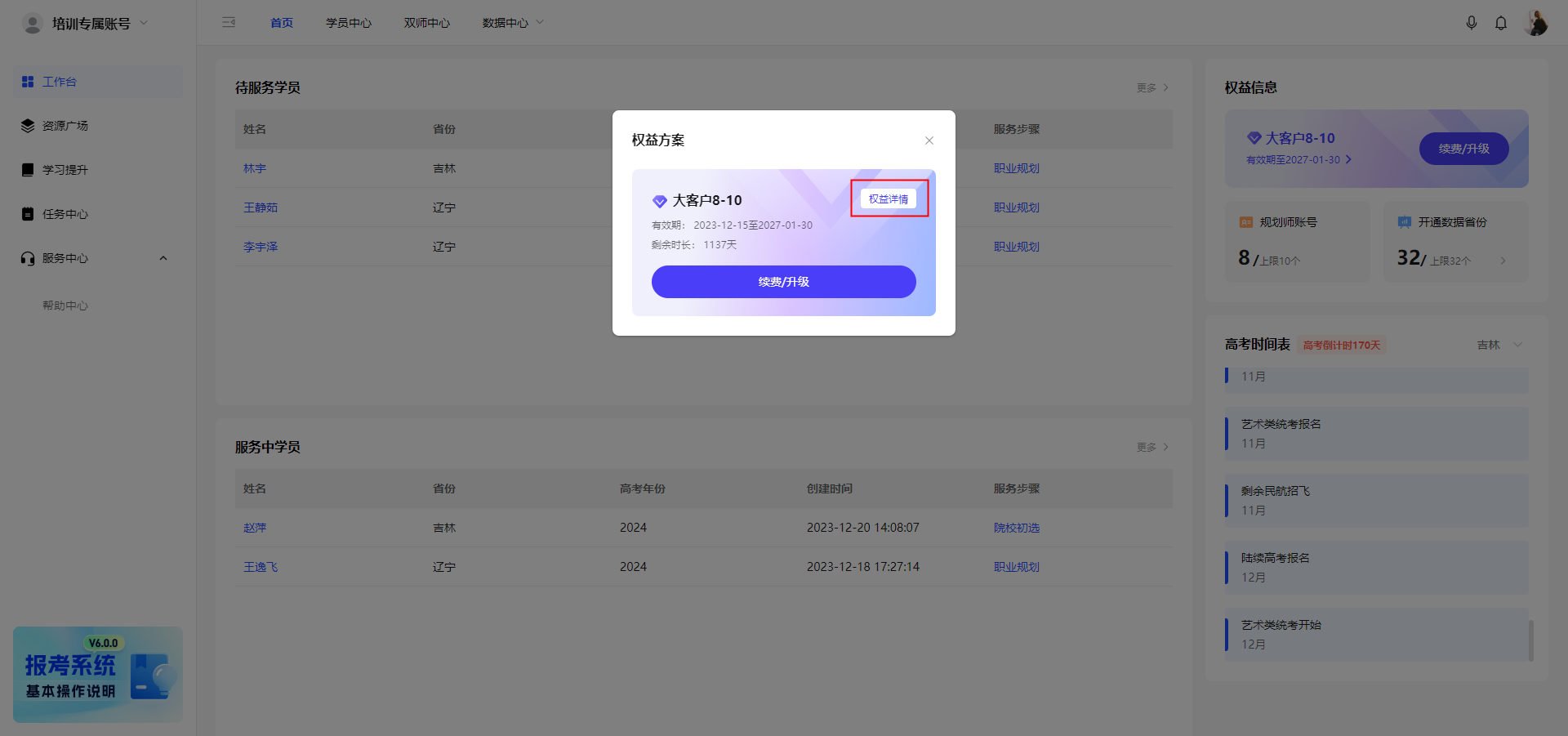
Task: Open 任务中心 from the sidebar
Action: tap(65, 213)
